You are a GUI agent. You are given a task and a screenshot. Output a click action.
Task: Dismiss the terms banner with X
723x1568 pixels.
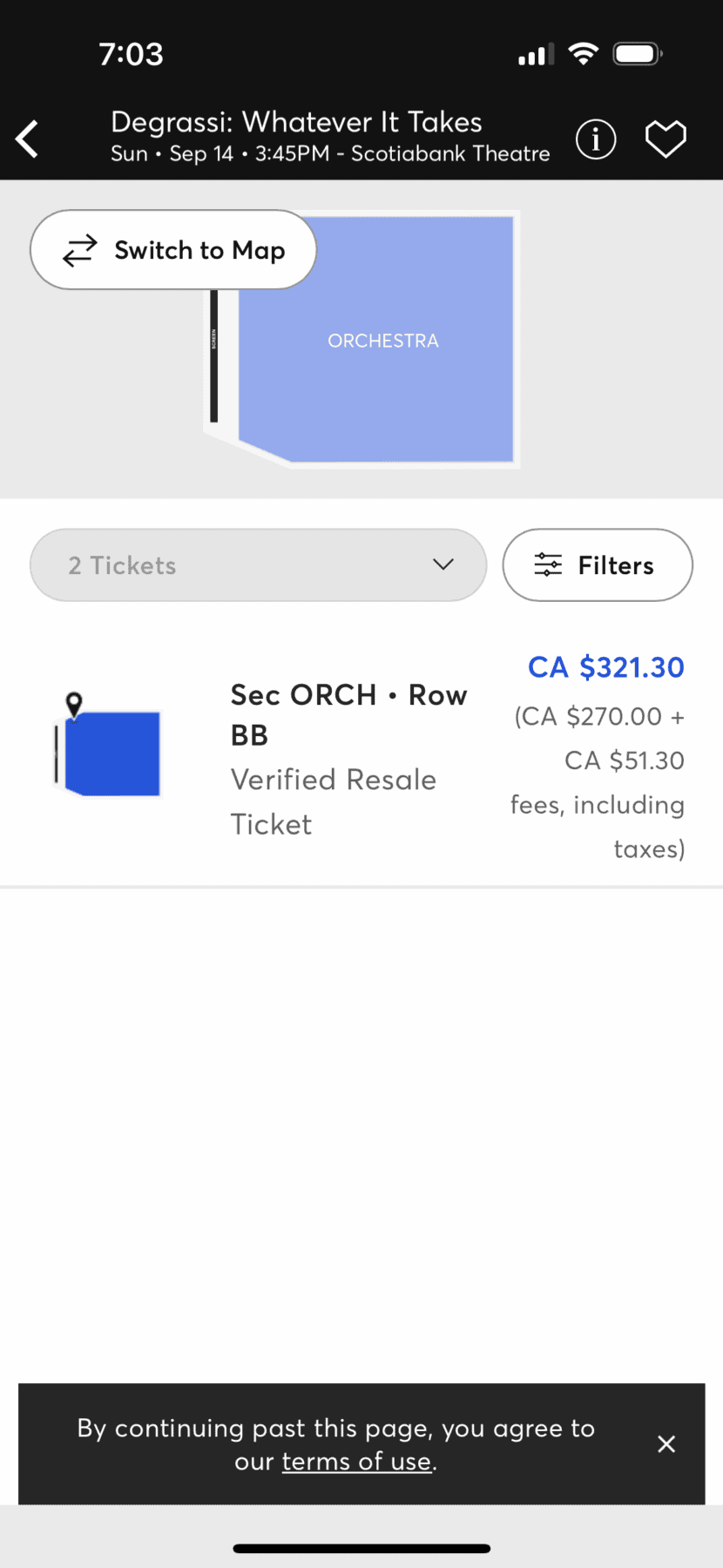coord(666,1444)
